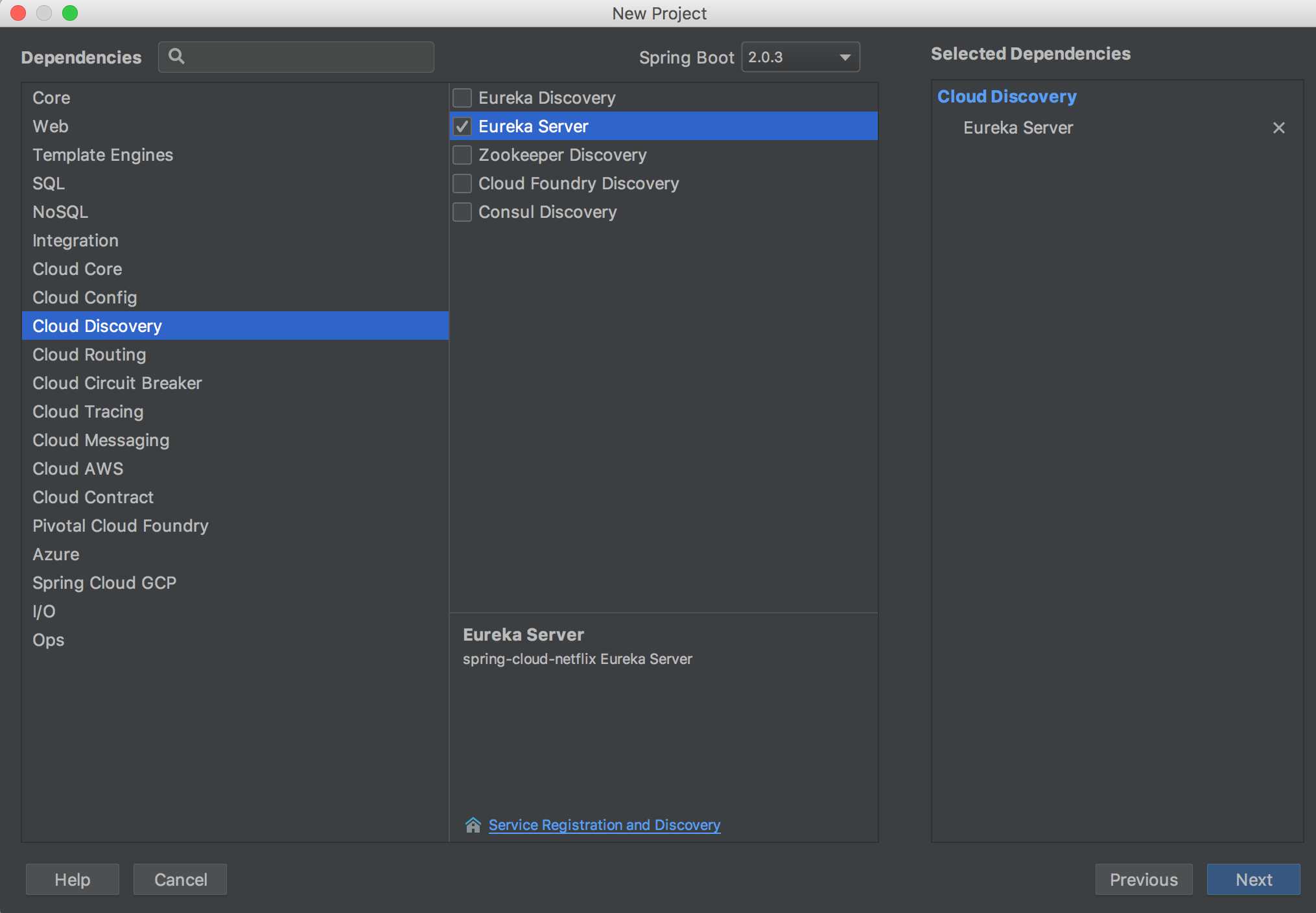Screen dimensions: 1316x913
Task: Open the Ops category
Action: click(235, 640)
